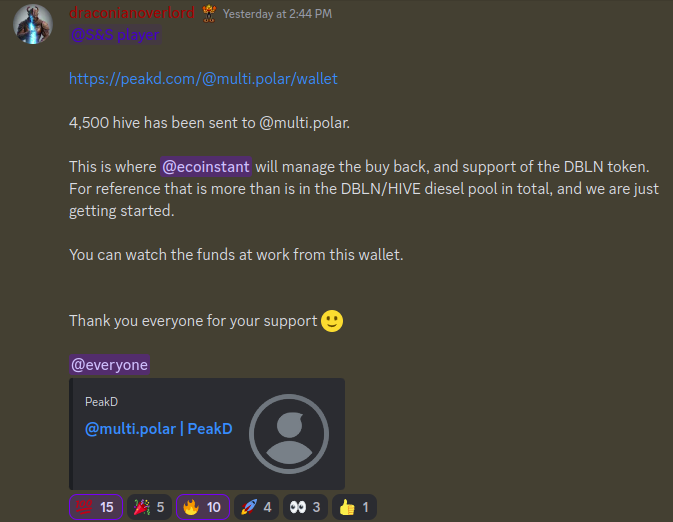
Task: Open draconianoverlord's avatar profile picture
Action: [33, 24]
